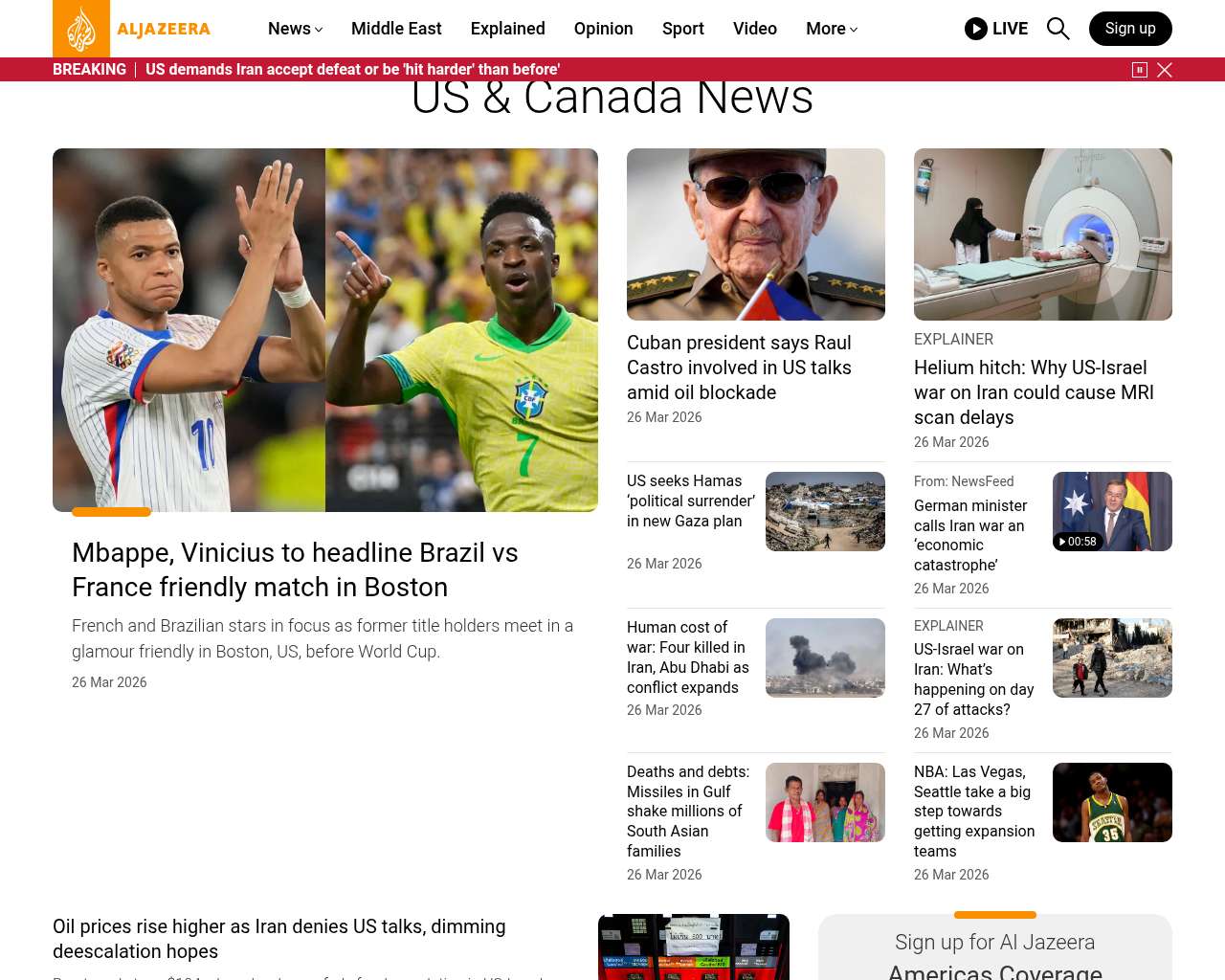
Task: Read the Helium hitch explainer headline
Action: click(x=1034, y=392)
